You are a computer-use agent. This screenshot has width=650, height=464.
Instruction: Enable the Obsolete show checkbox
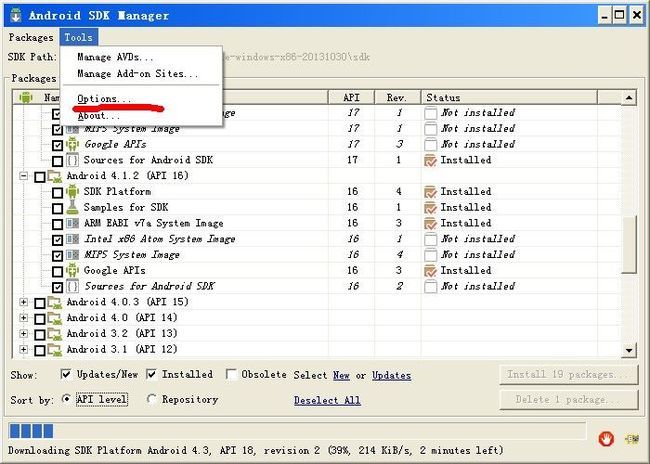tap(231, 374)
